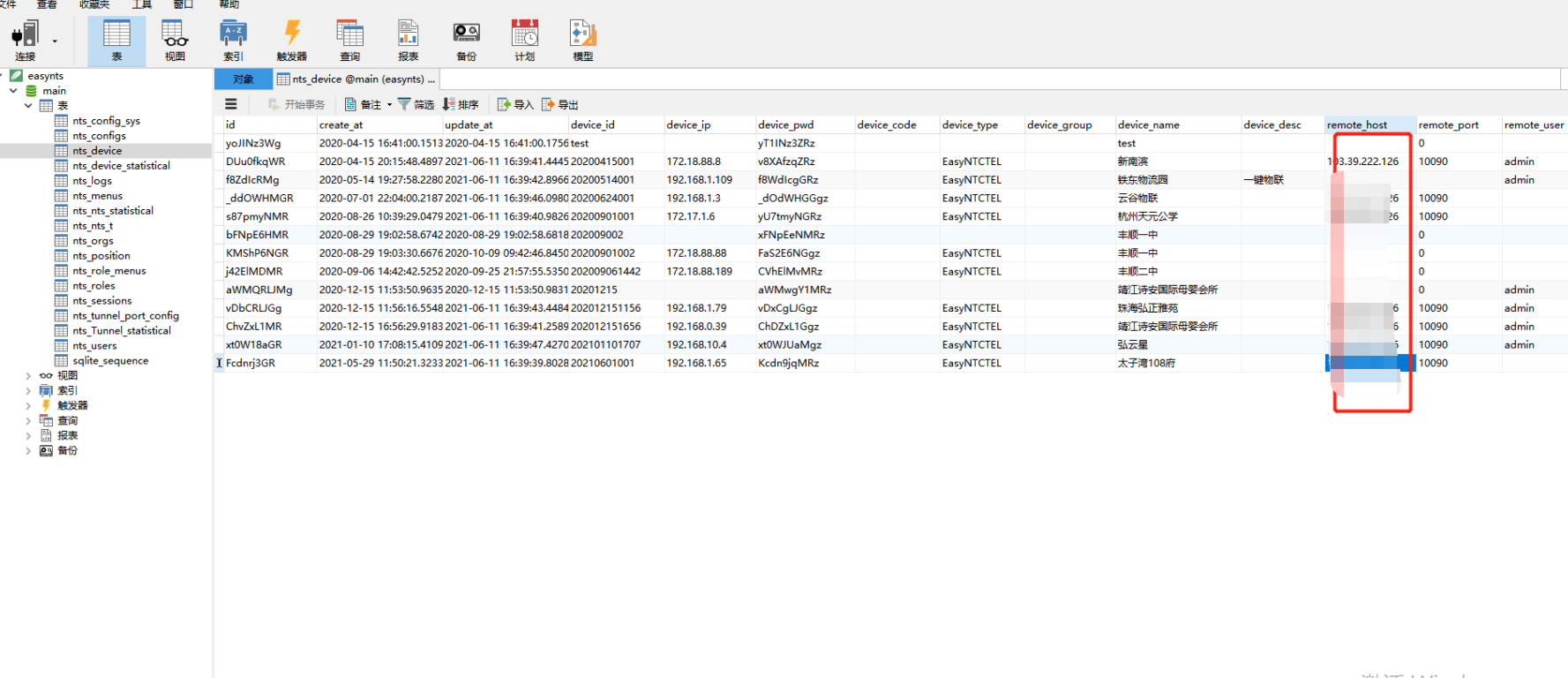
Task: Open the Memo (备注) dropdown arrow
Action: (x=389, y=104)
